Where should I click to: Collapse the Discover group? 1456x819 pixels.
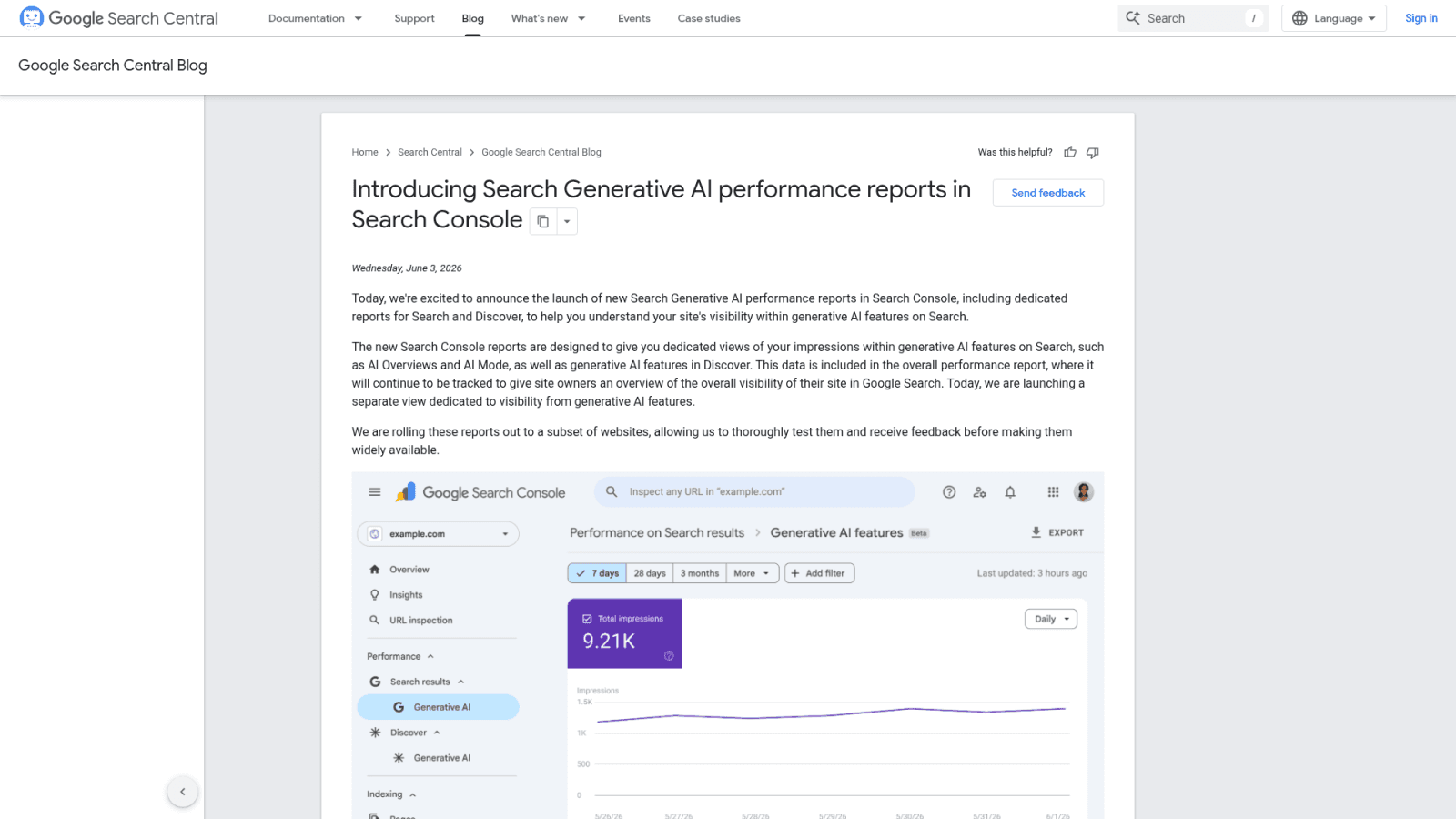[437, 733]
